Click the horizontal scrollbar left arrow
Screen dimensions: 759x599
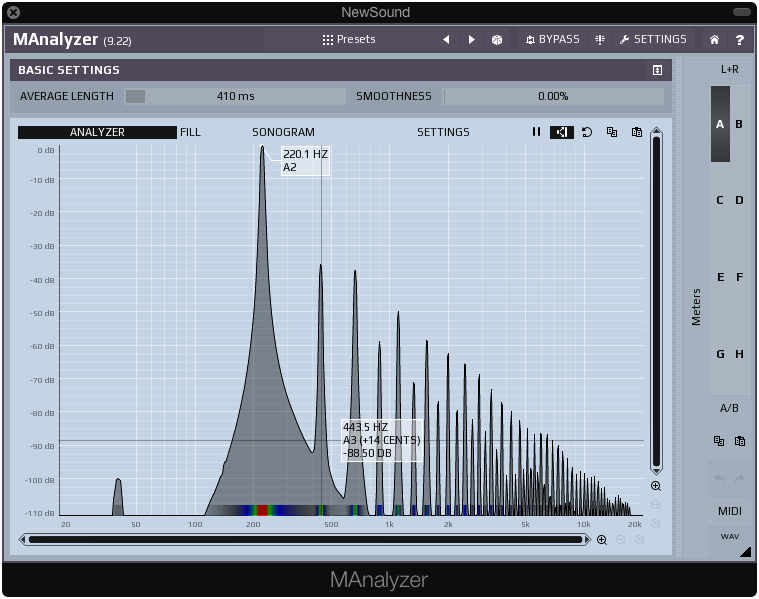[x=22, y=539]
